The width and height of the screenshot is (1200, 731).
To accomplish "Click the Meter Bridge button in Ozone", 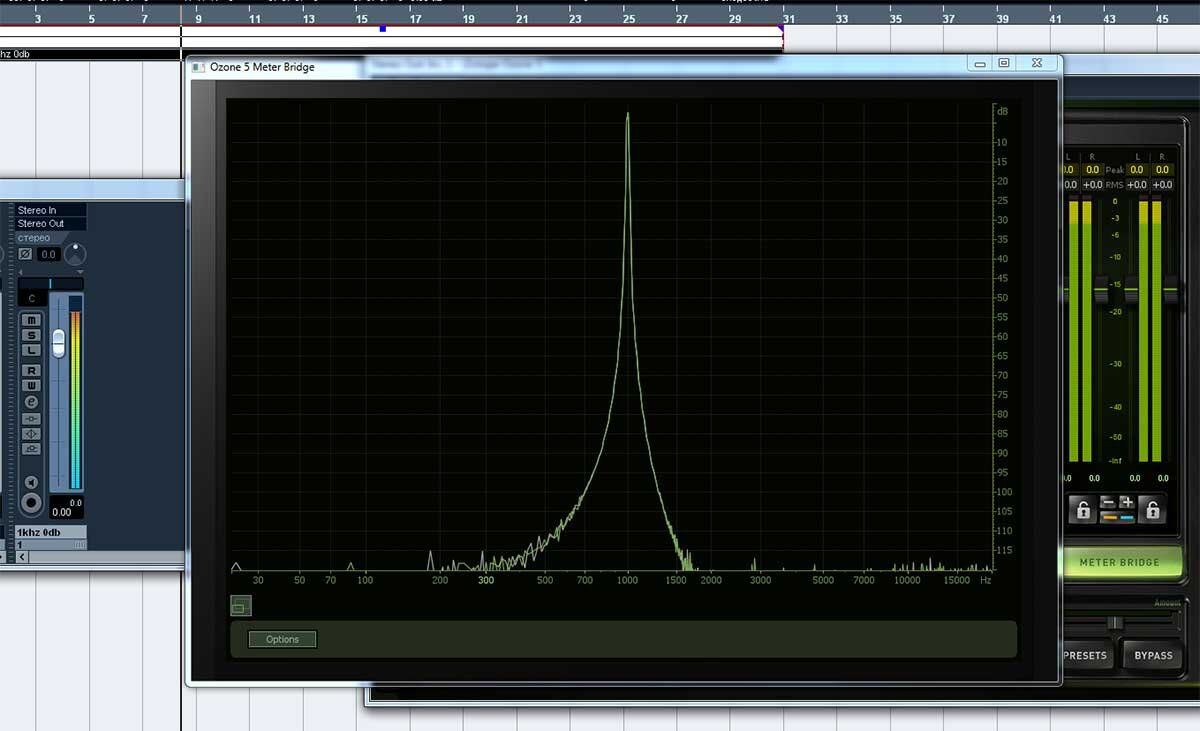I will click(x=1120, y=562).
